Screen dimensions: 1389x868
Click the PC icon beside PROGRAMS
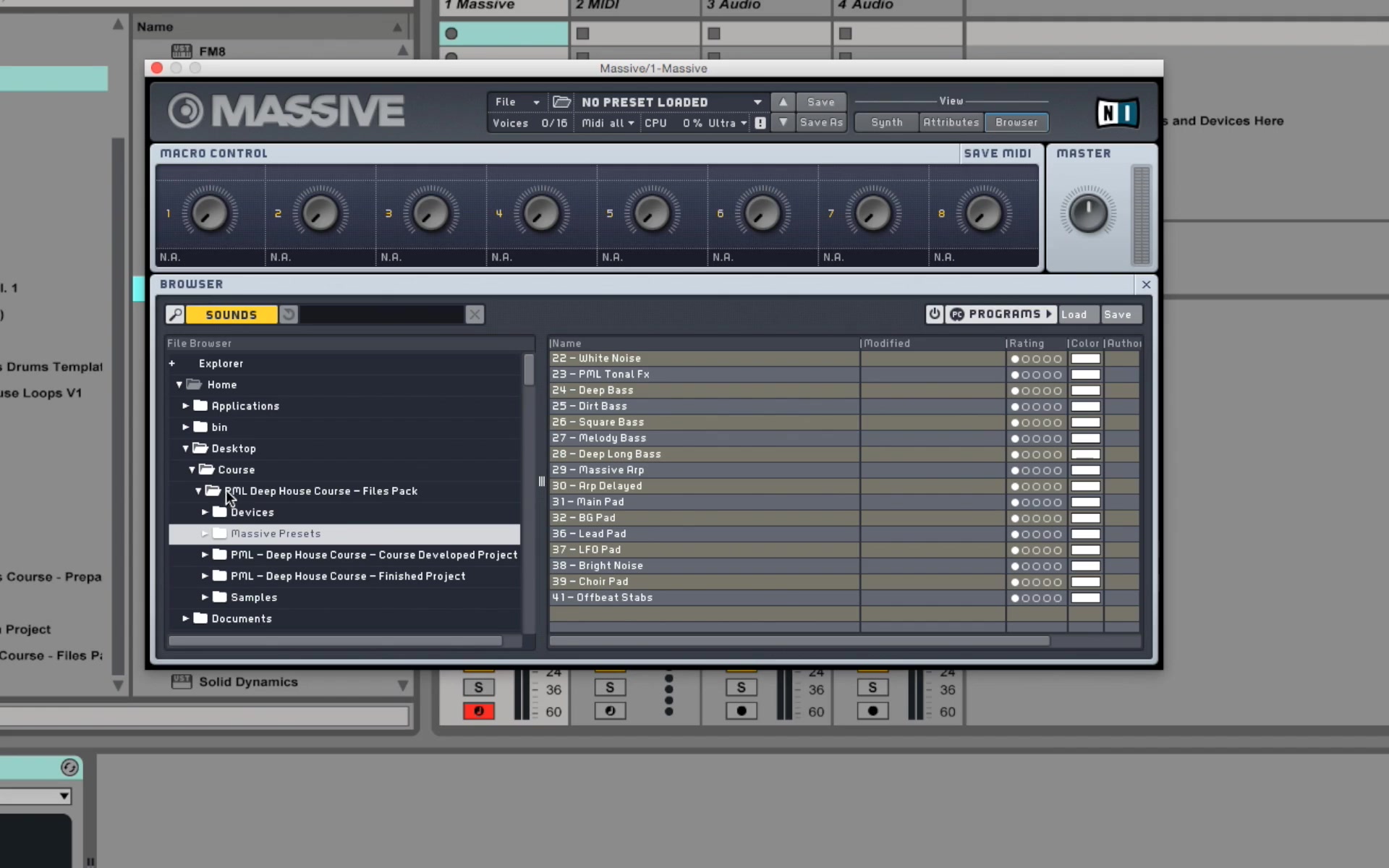957,315
